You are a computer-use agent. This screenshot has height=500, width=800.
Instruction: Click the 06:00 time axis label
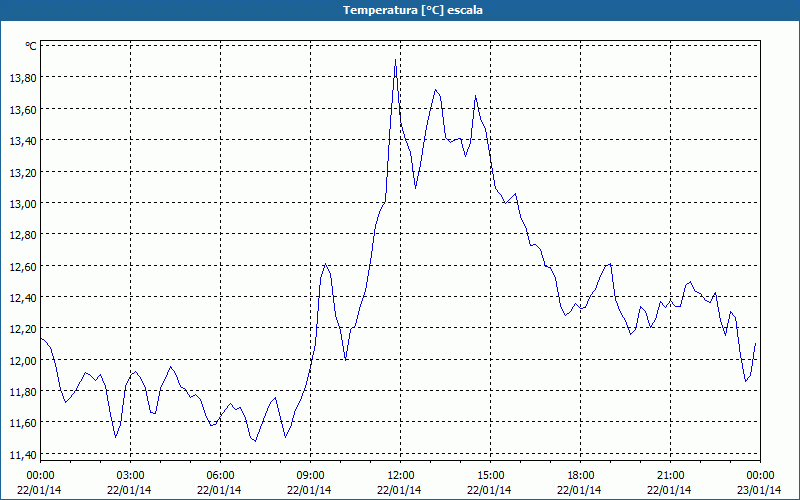pos(220,476)
